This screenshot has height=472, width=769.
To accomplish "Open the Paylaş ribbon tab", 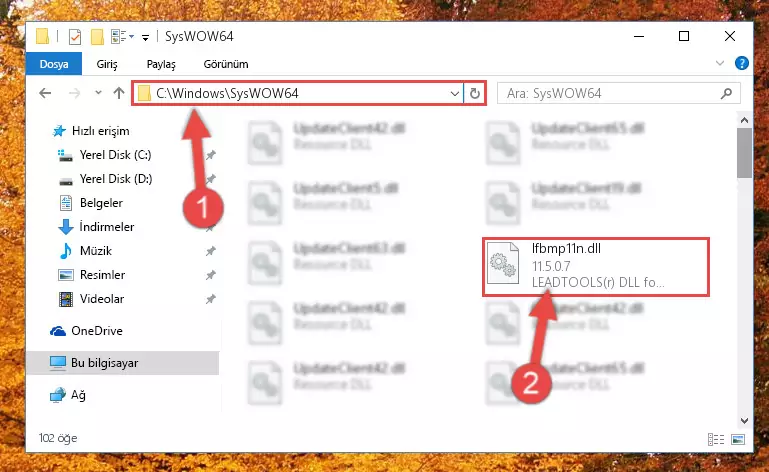I will [x=161, y=64].
